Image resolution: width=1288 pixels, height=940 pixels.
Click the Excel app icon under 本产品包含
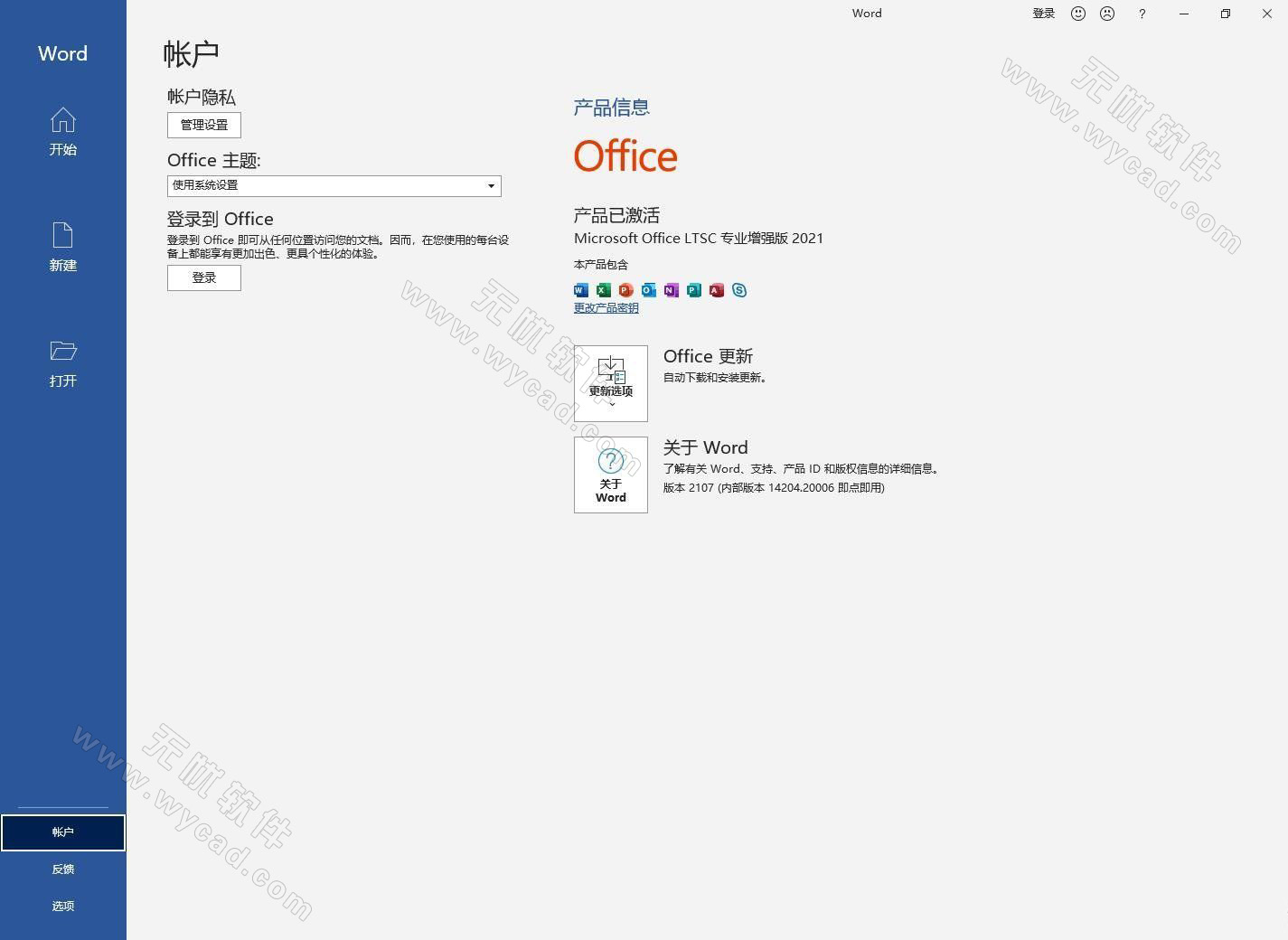[x=603, y=290]
